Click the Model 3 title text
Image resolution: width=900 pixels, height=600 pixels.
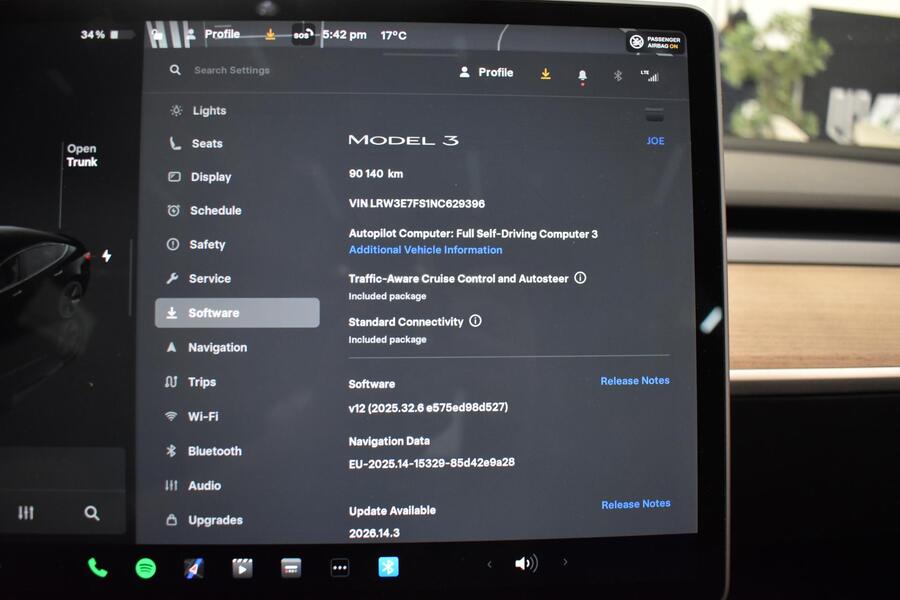click(x=403, y=140)
